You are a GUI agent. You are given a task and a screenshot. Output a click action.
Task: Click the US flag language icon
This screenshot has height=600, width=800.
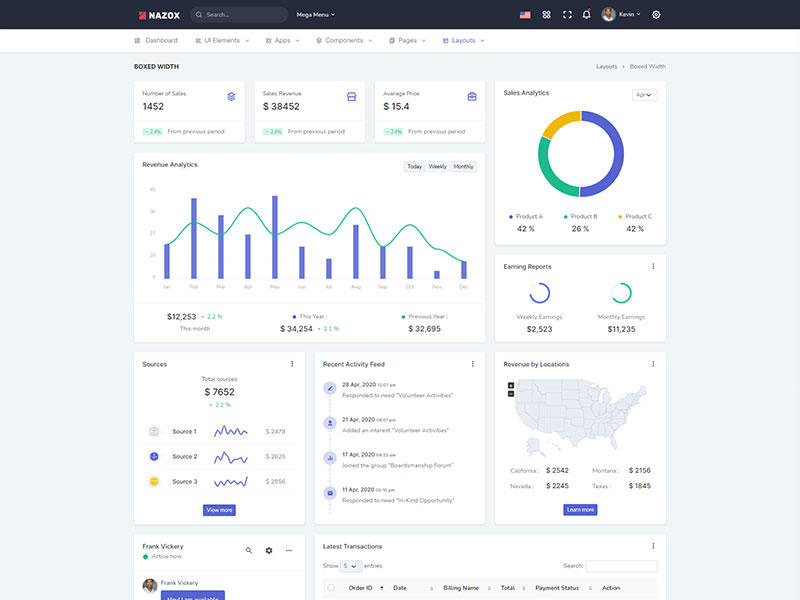coord(525,15)
